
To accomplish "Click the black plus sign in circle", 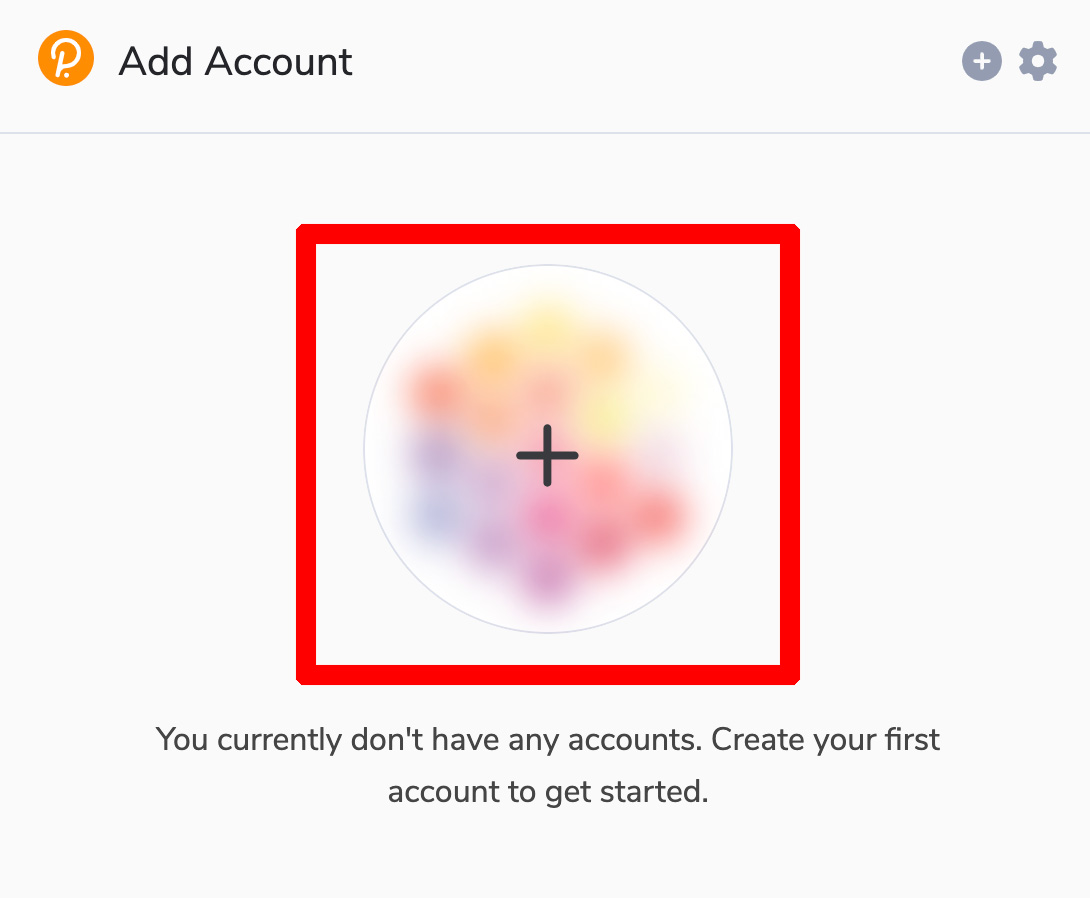I will 547,455.
